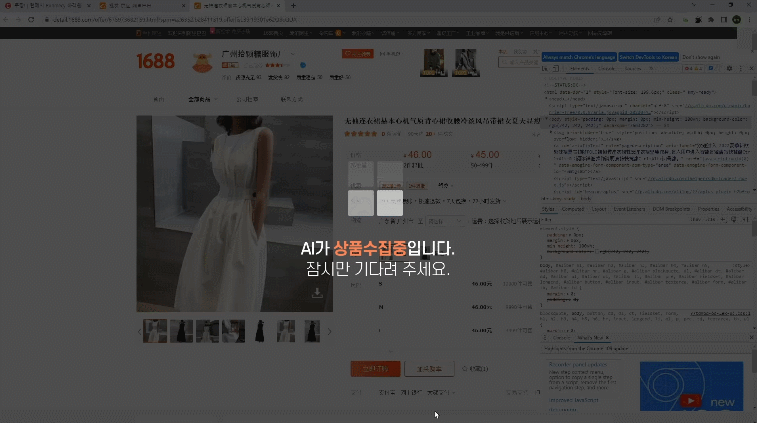Select the first product thumbnail
Image resolution: width=757 pixels, height=423 pixels.
155,331
